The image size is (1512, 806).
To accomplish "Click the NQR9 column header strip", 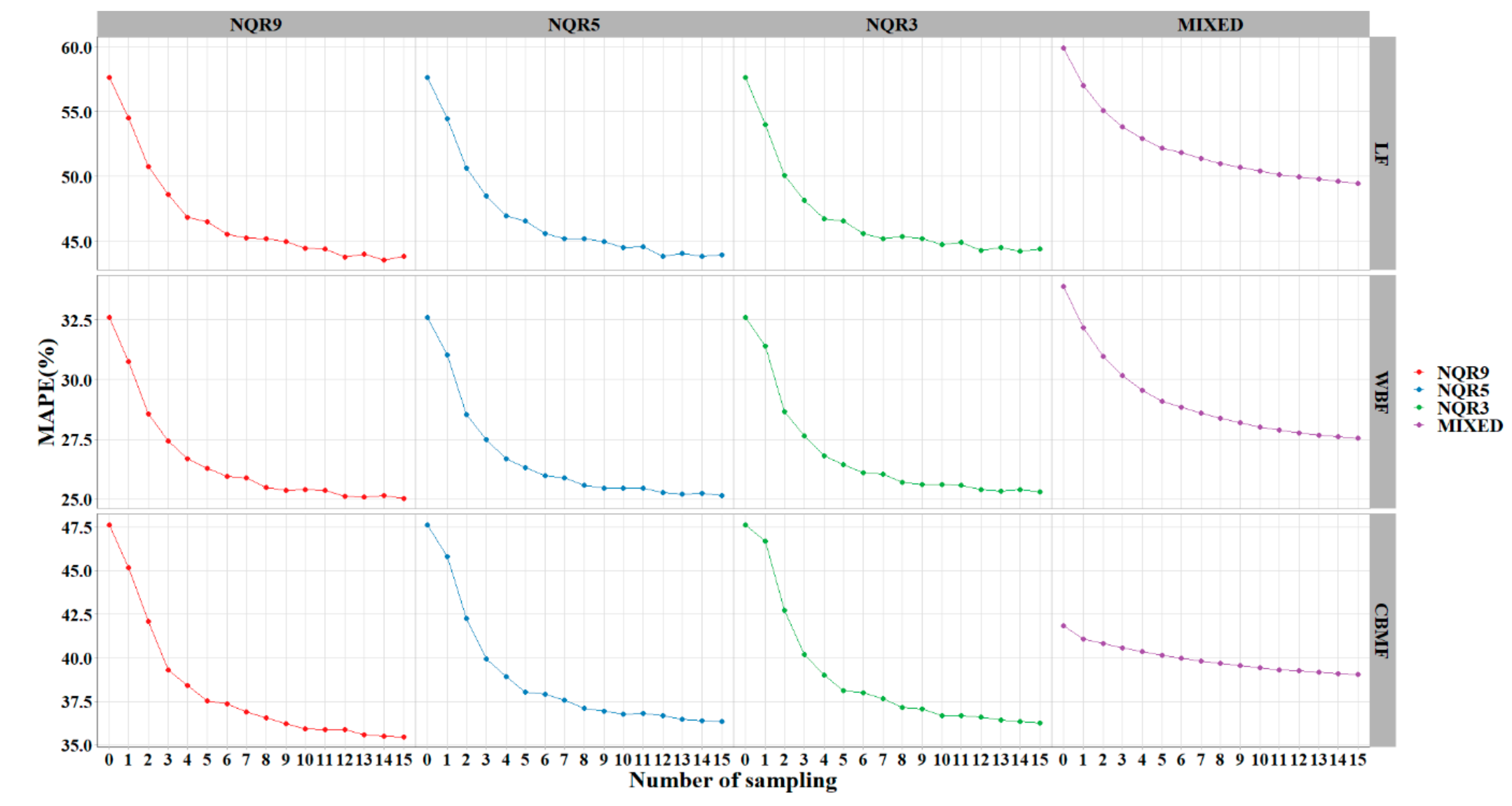I will tap(256, 25).
